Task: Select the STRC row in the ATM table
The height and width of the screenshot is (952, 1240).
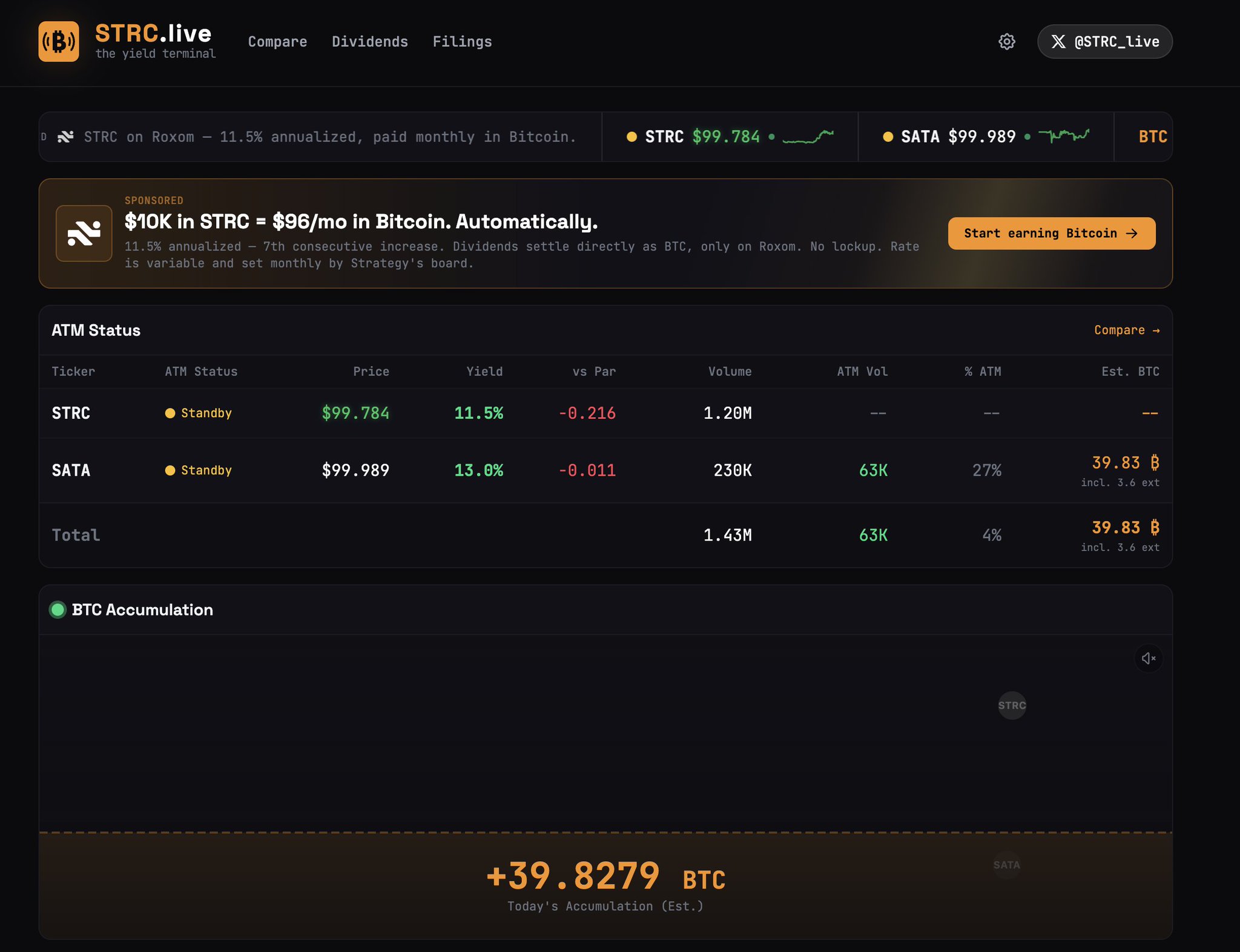Action: pos(71,413)
